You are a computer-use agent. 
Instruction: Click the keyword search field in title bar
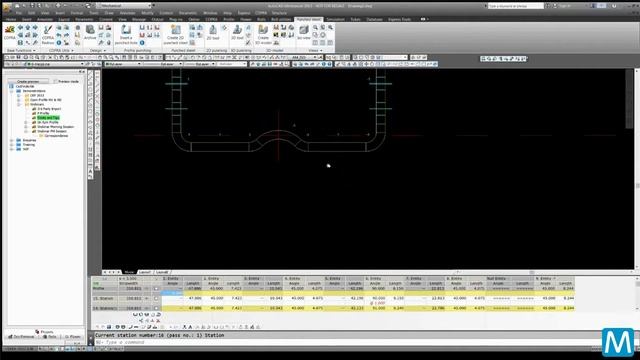point(515,6)
